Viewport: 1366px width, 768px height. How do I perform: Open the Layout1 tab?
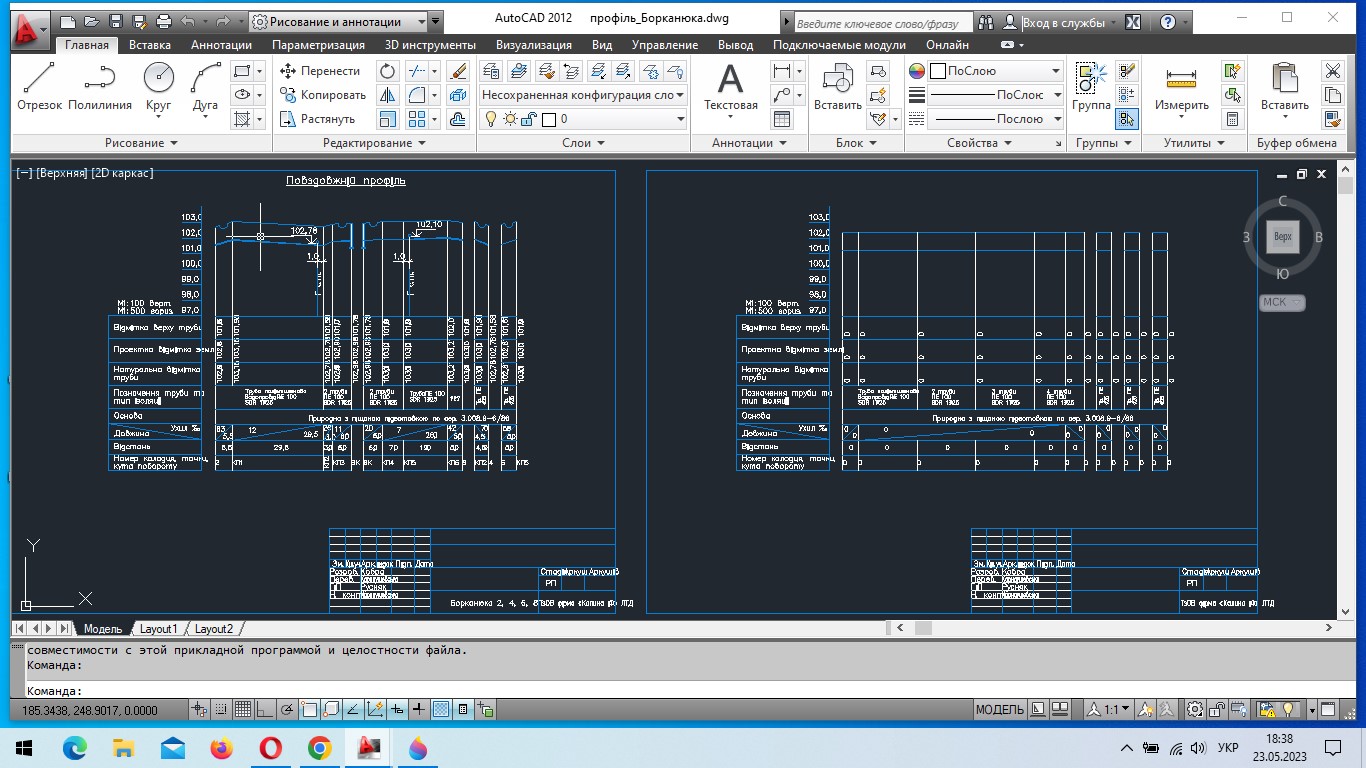[158, 629]
